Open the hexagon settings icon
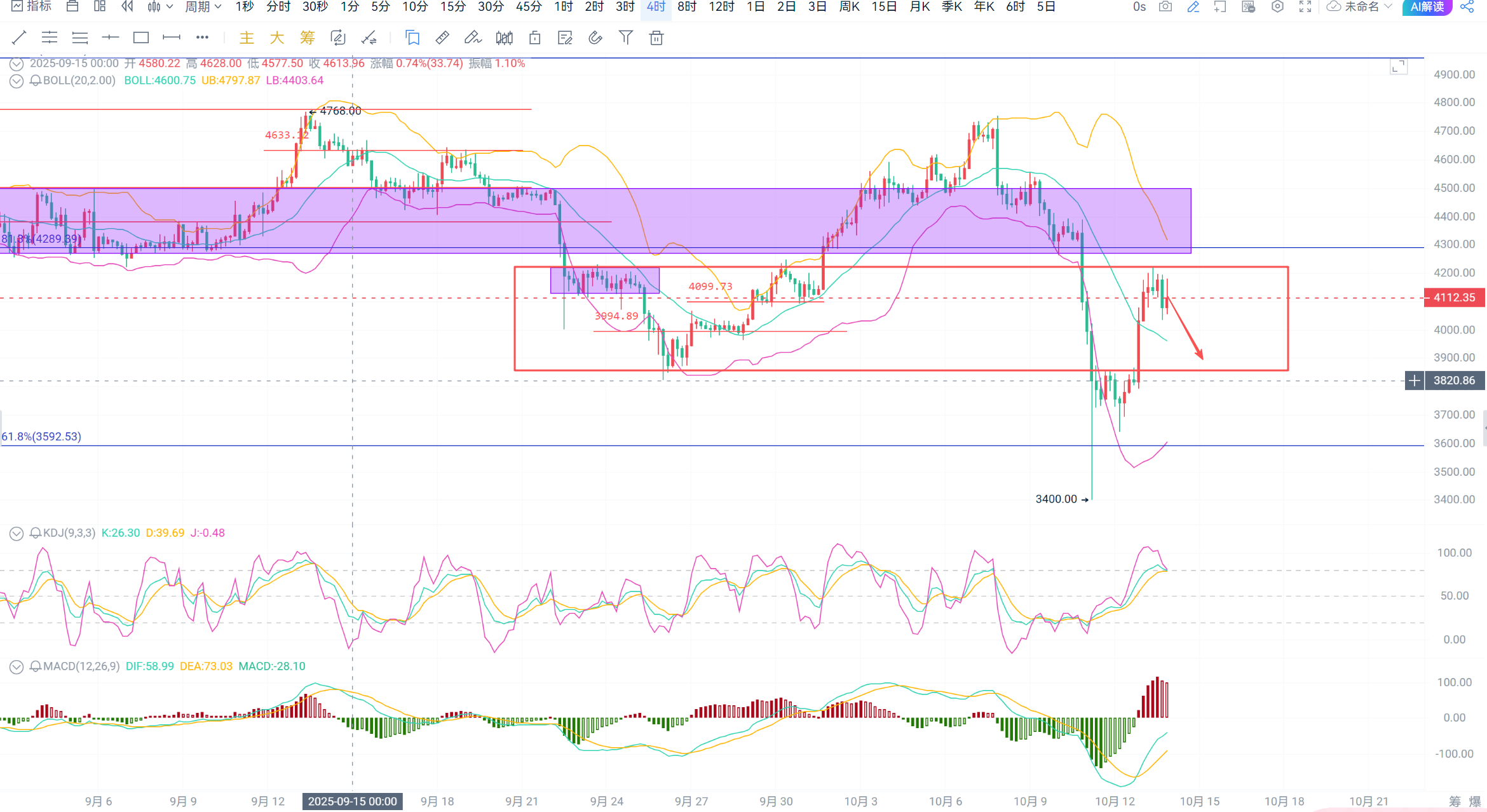 pos(1277,7)
